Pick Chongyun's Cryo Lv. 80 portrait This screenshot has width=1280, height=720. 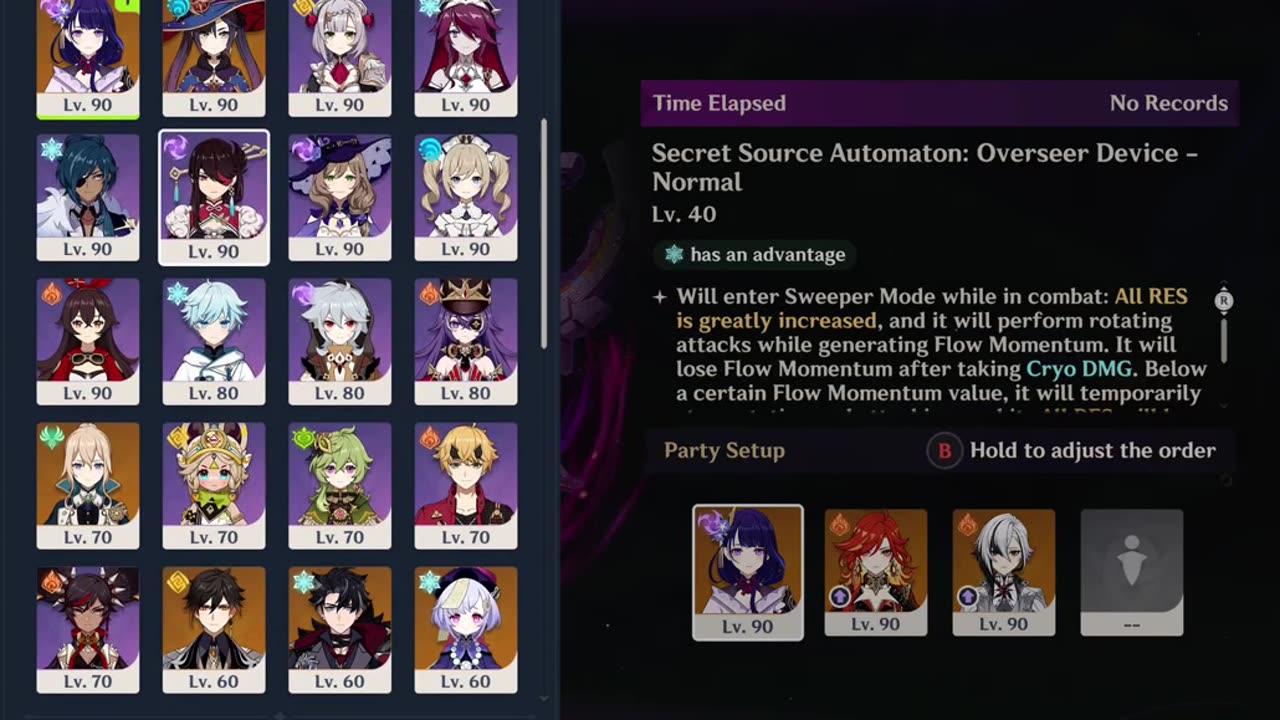coord(214,341)
